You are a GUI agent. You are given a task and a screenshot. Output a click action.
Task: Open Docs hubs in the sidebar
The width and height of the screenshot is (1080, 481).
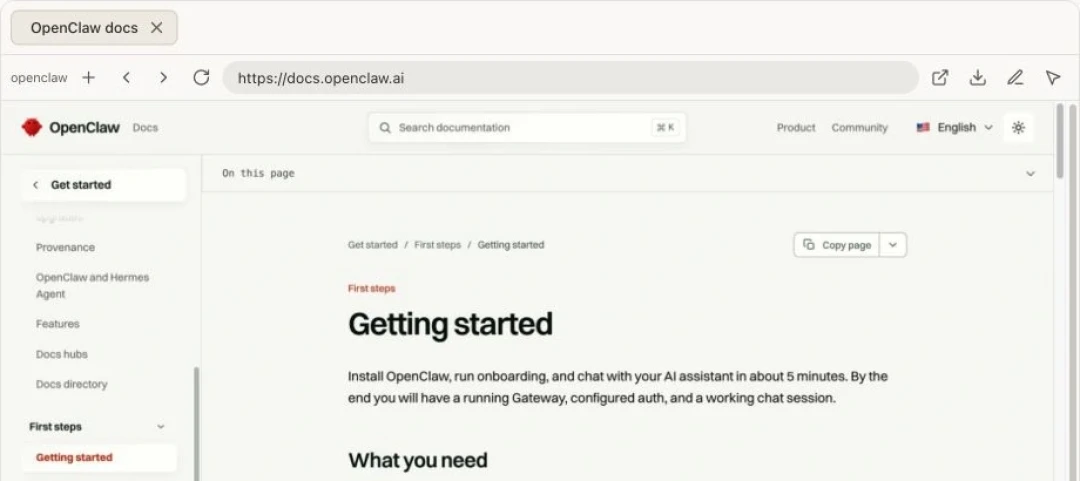tap(62, 354)
